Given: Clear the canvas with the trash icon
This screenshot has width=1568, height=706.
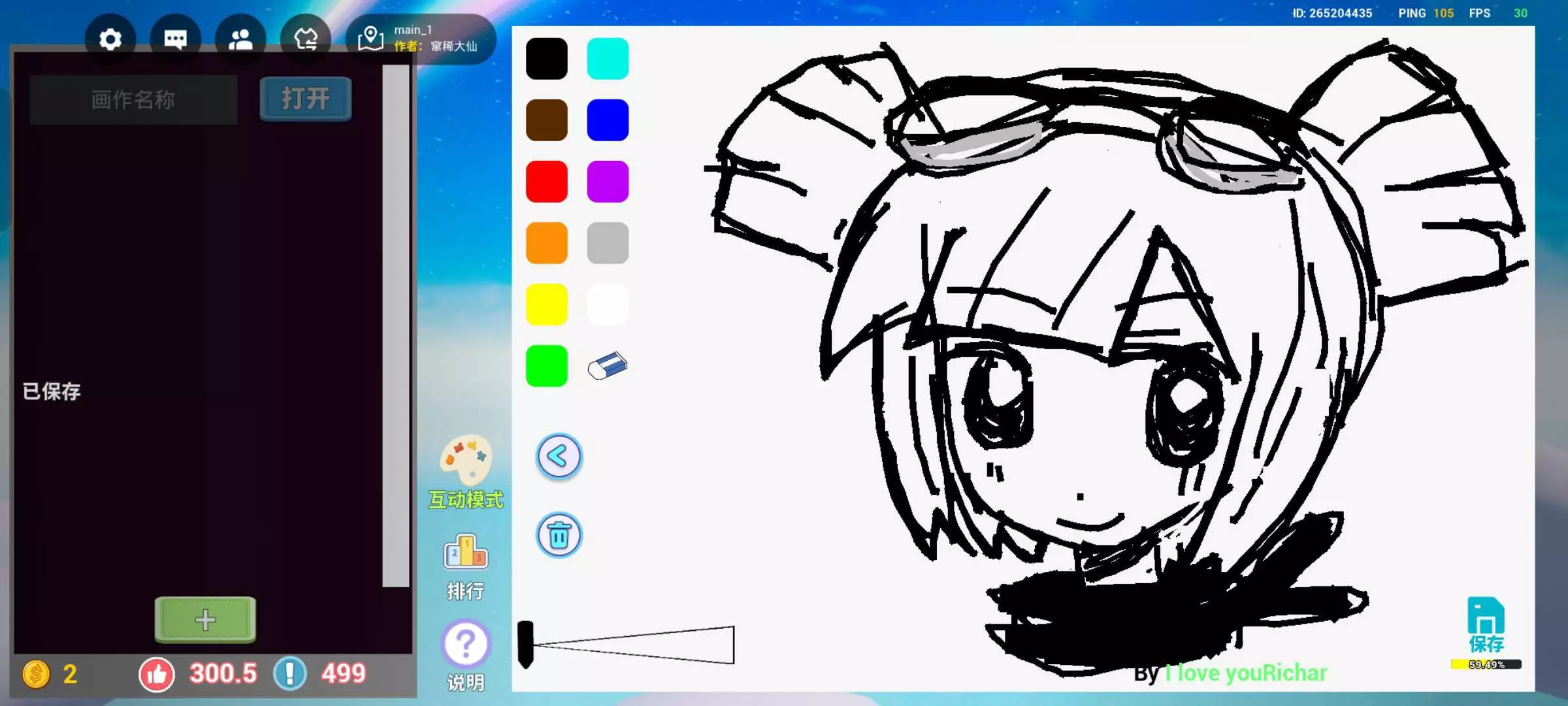Looking at the screenshot, I should [x=559, y=535].
